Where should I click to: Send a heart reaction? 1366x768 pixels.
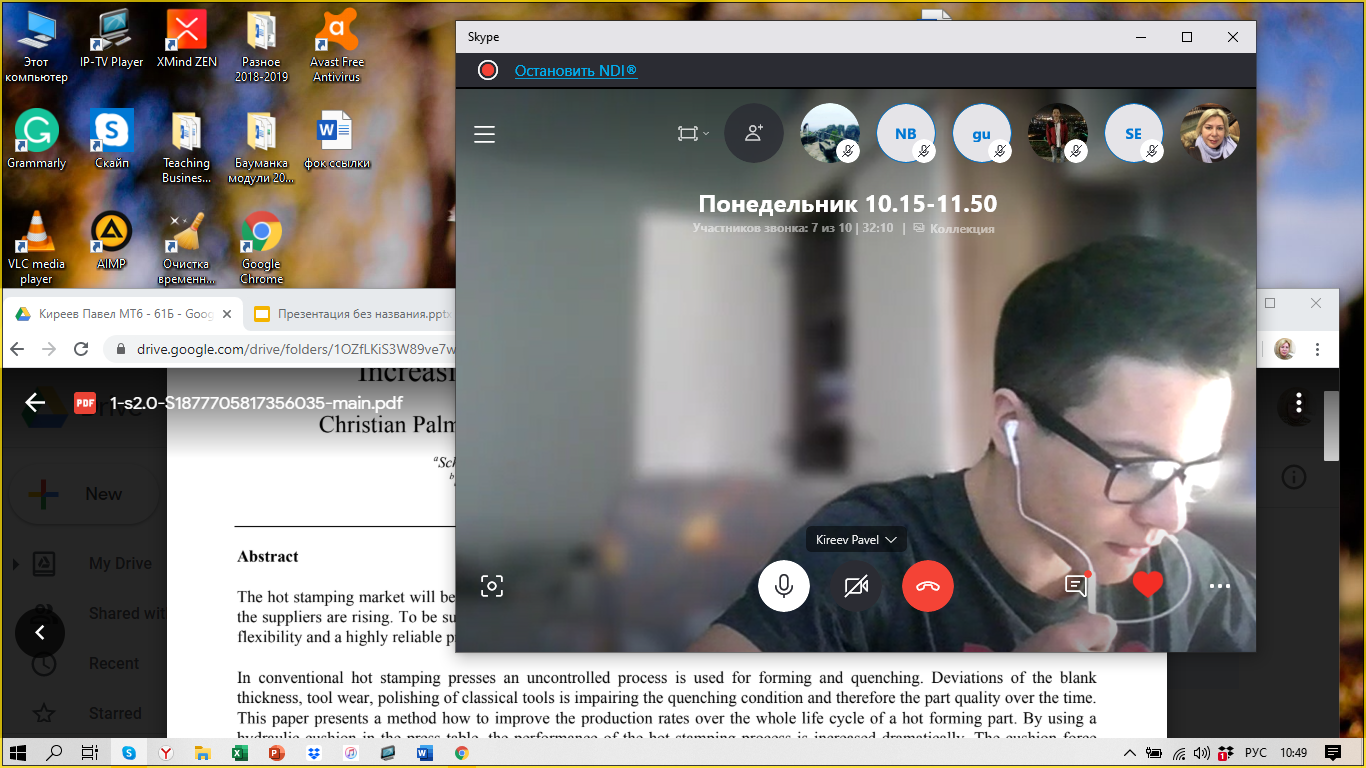1148,585
